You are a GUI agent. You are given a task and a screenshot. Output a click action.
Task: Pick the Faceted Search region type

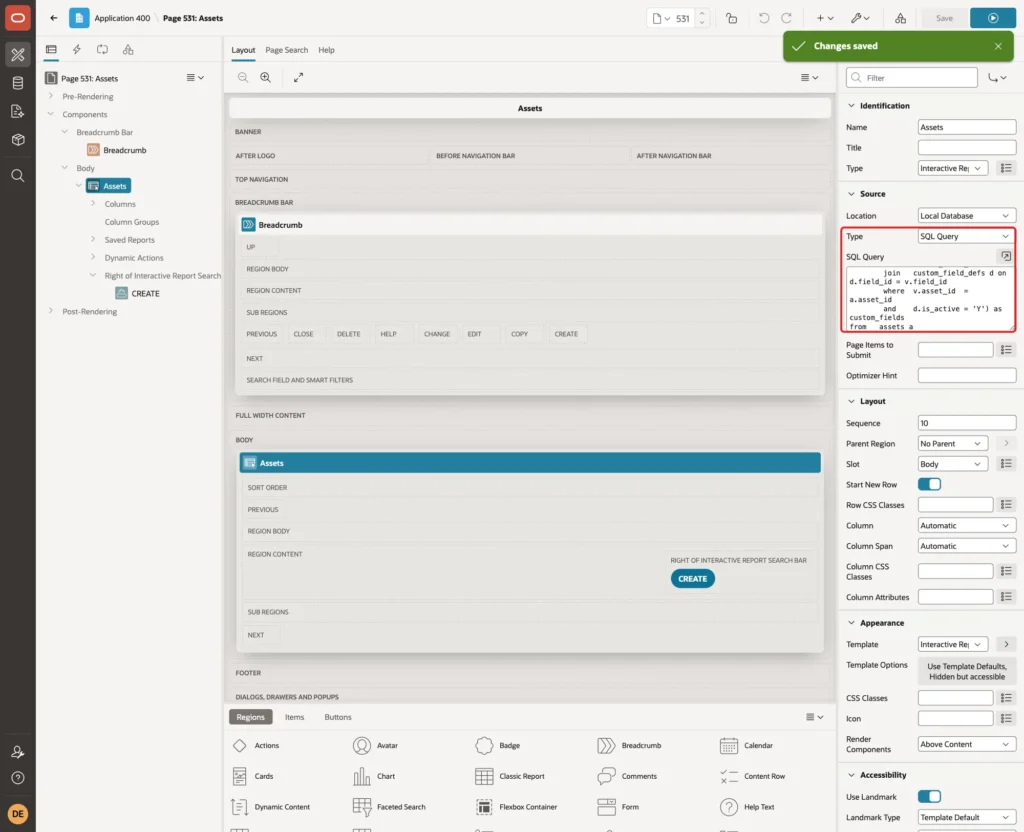(389, 807)
